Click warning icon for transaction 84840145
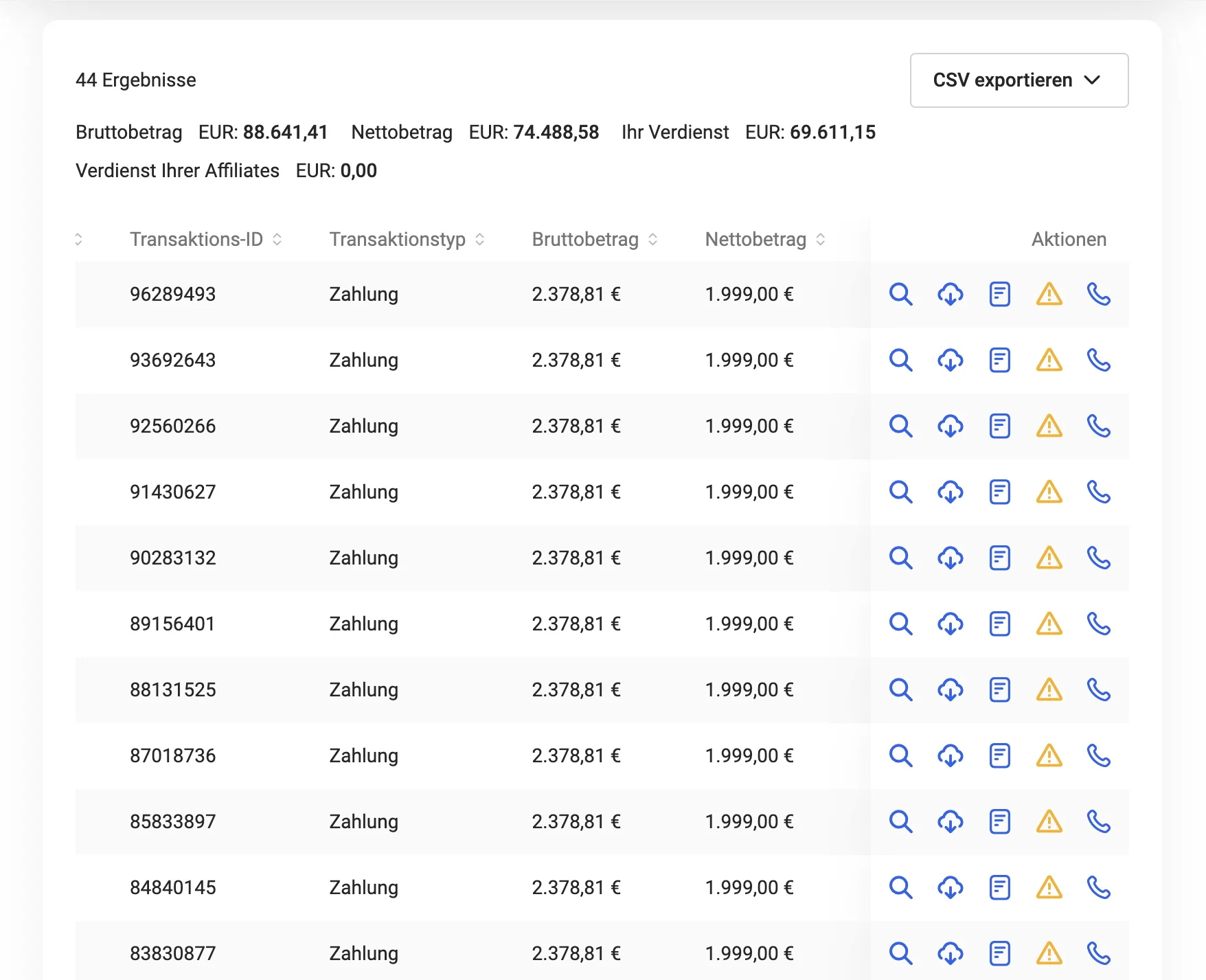This screenshot has height=980, width=1206. pos(1049,887)
